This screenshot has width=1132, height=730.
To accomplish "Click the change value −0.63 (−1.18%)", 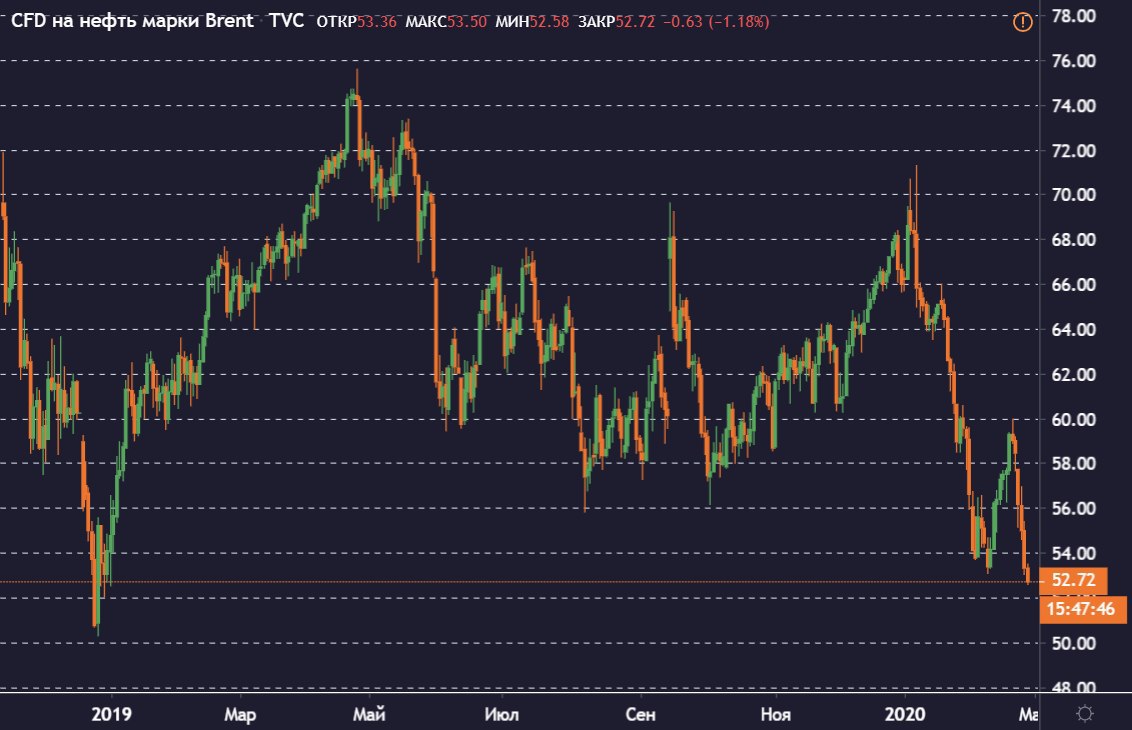I will tap(715, 22).
